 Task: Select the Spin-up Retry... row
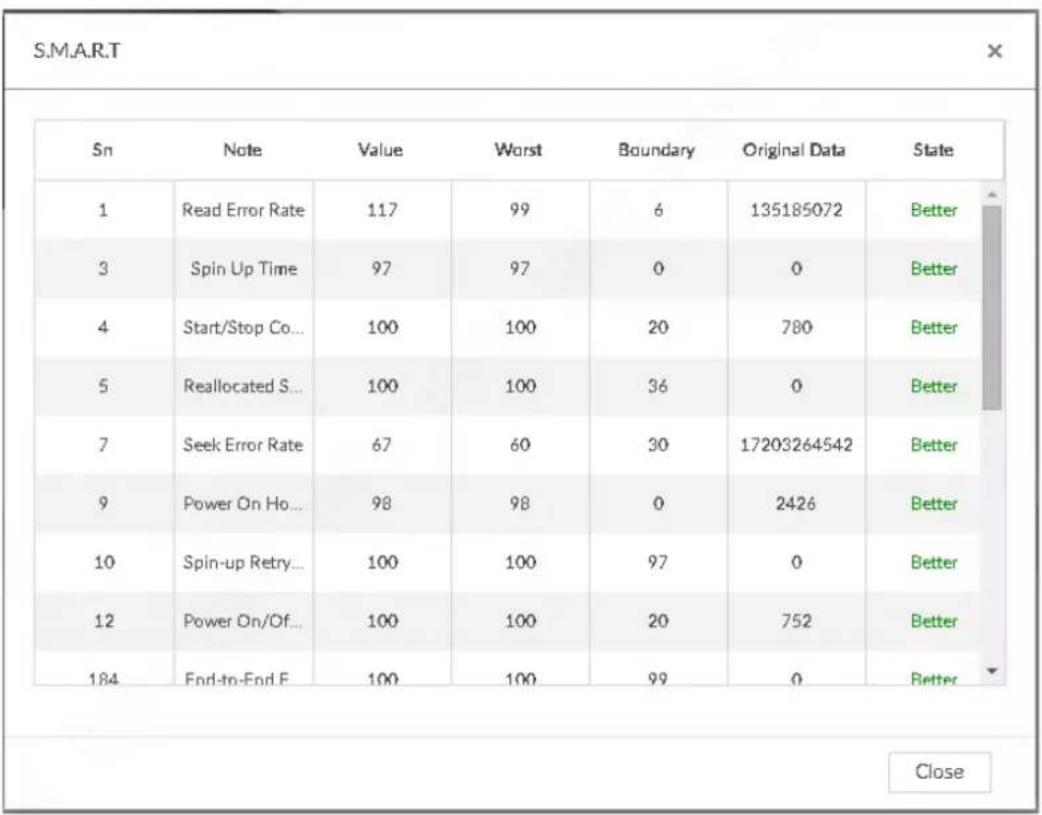(x=508, y=562)
